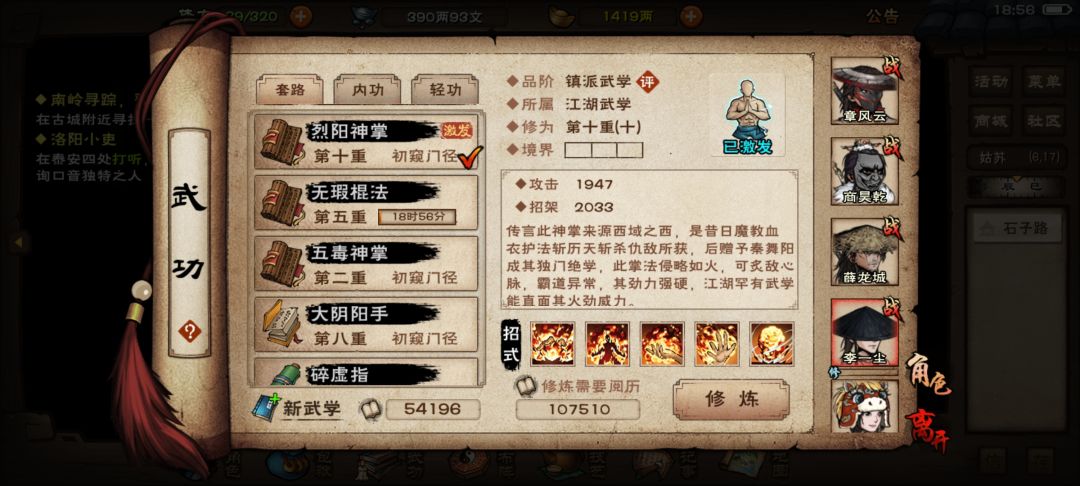Image resolution: width=1080 pixels, height=486 pixels.
Task: Tap the 新武学 book icon
Action: point(265,408)
